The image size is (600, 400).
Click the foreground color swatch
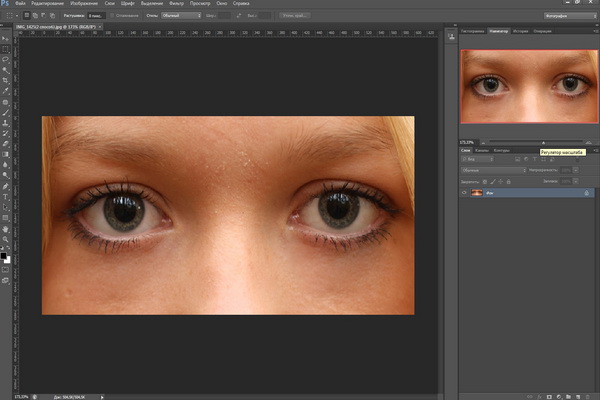click(x=4, y=255)
